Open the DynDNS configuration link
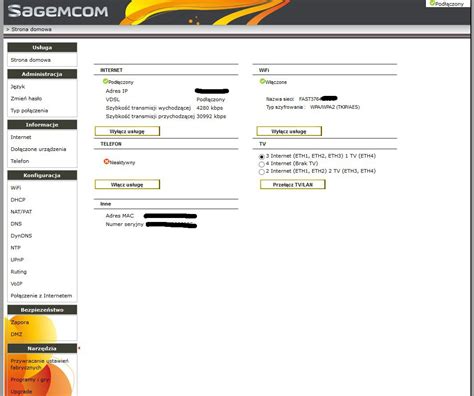This screenshot has height=396, width=474. tap(21, 236)
